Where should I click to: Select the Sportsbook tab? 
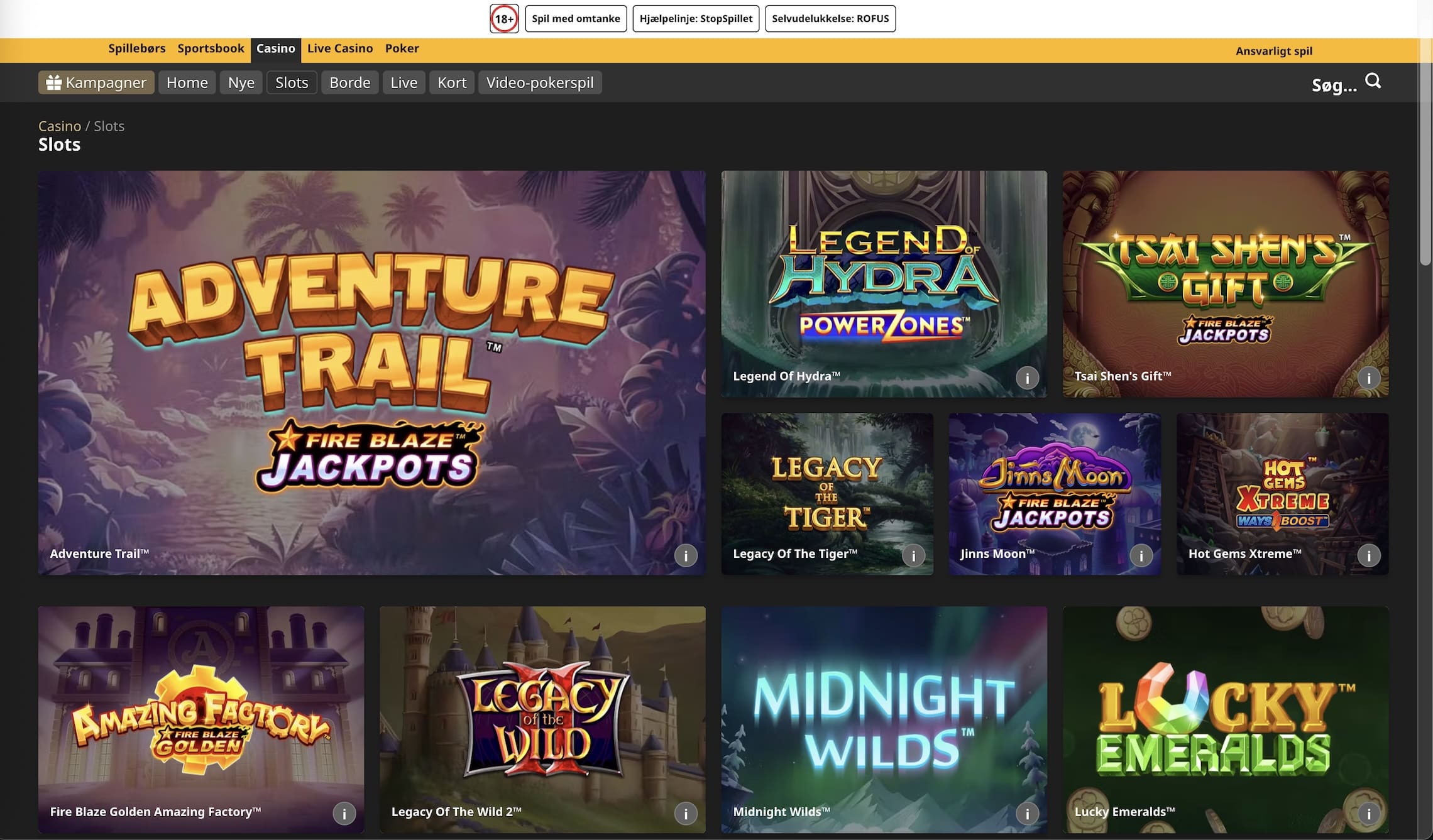click(x=211, y=48)
